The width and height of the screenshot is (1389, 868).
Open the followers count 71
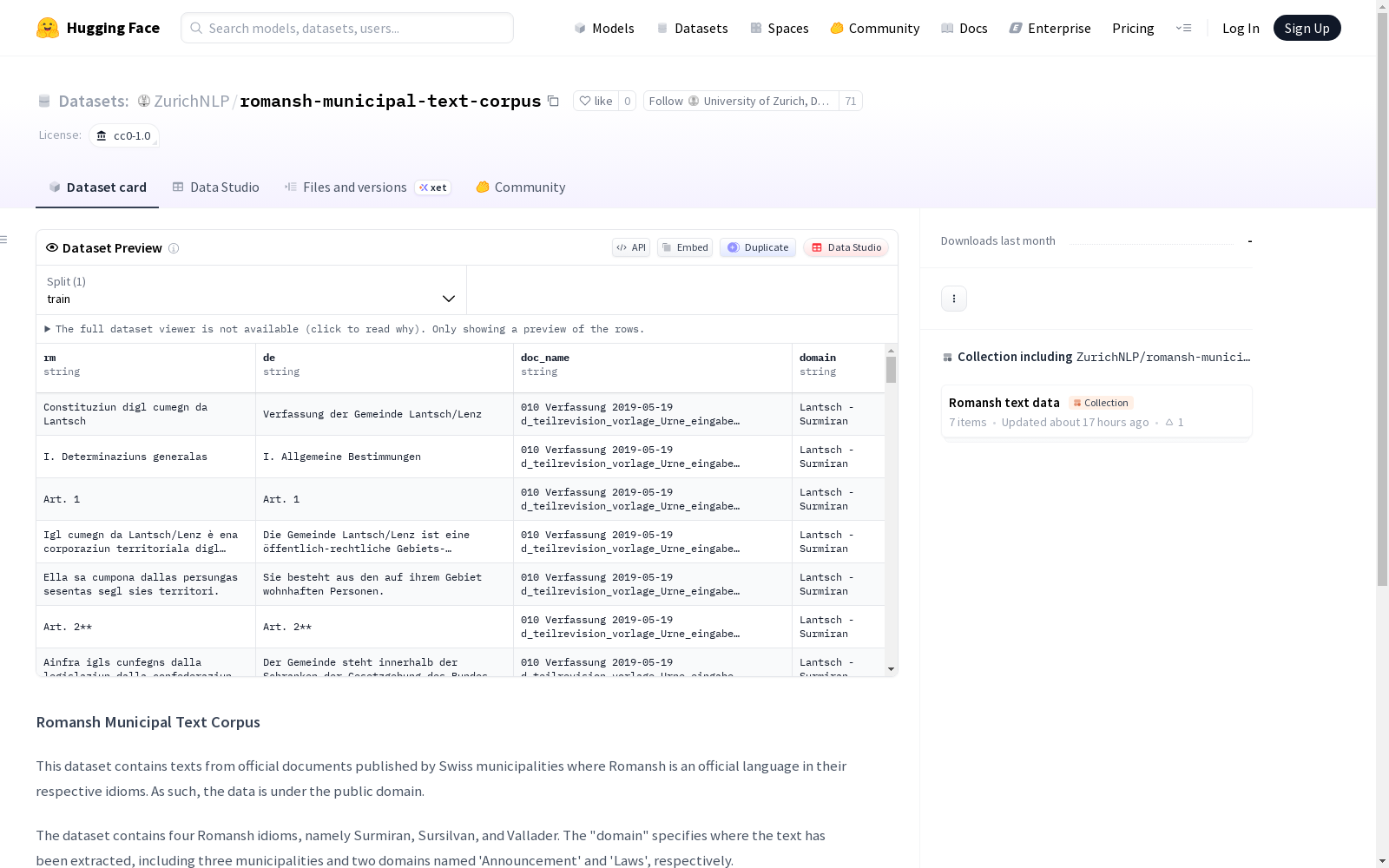click(x=851, y=101)
